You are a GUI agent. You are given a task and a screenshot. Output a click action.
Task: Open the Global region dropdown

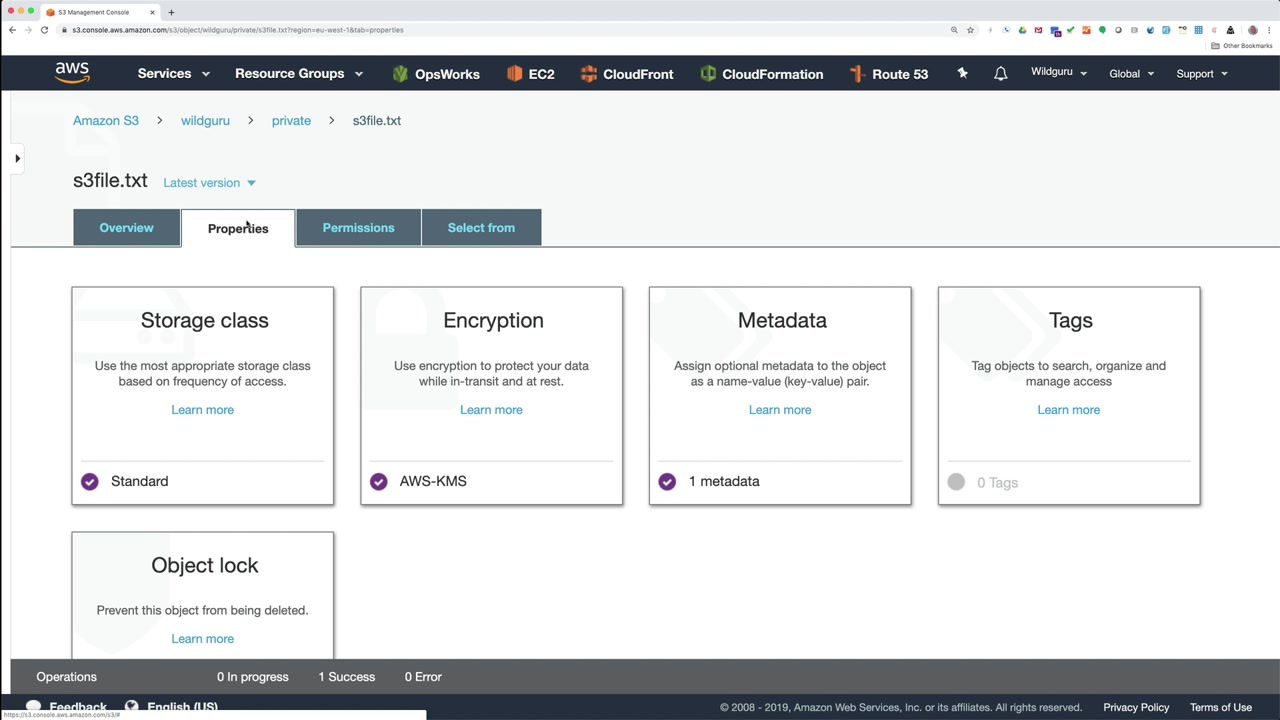pos(1131,74)
